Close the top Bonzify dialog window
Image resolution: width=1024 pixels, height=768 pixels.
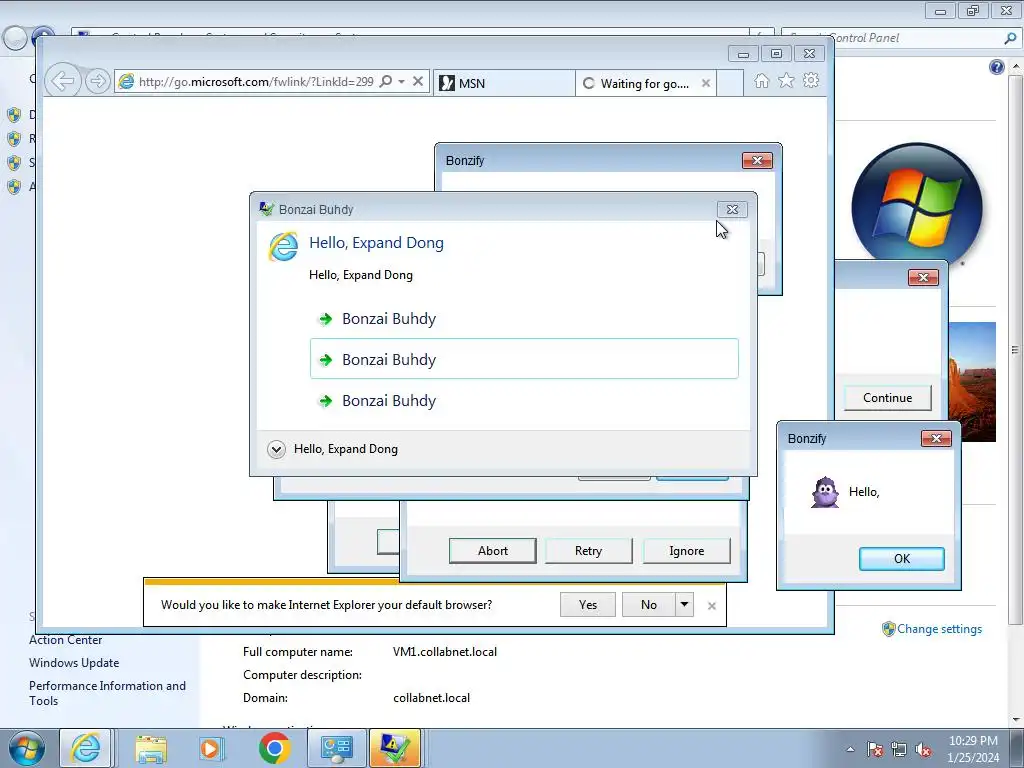point(757,161)
